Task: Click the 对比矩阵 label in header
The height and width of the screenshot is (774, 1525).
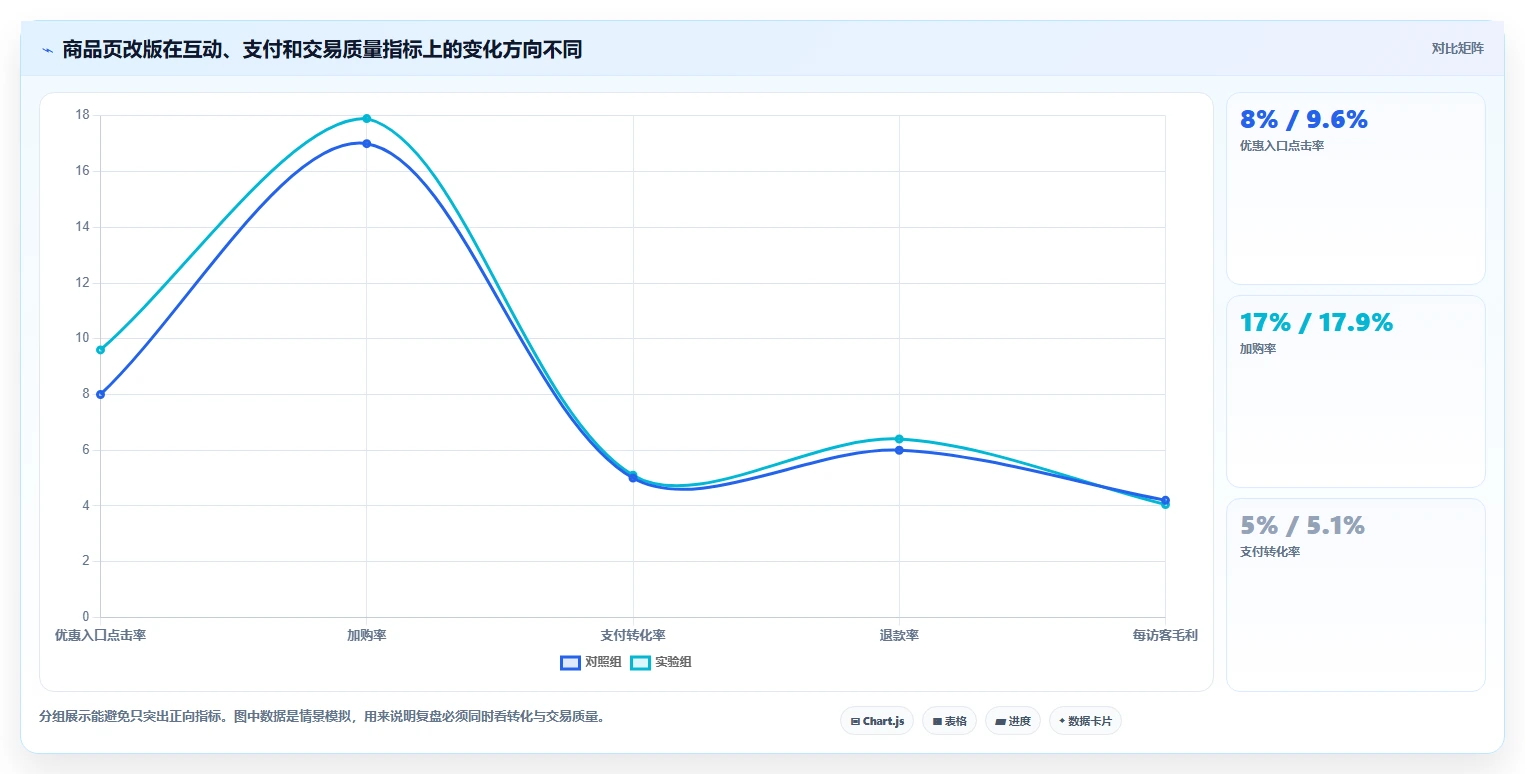Action: (1457, 48)
